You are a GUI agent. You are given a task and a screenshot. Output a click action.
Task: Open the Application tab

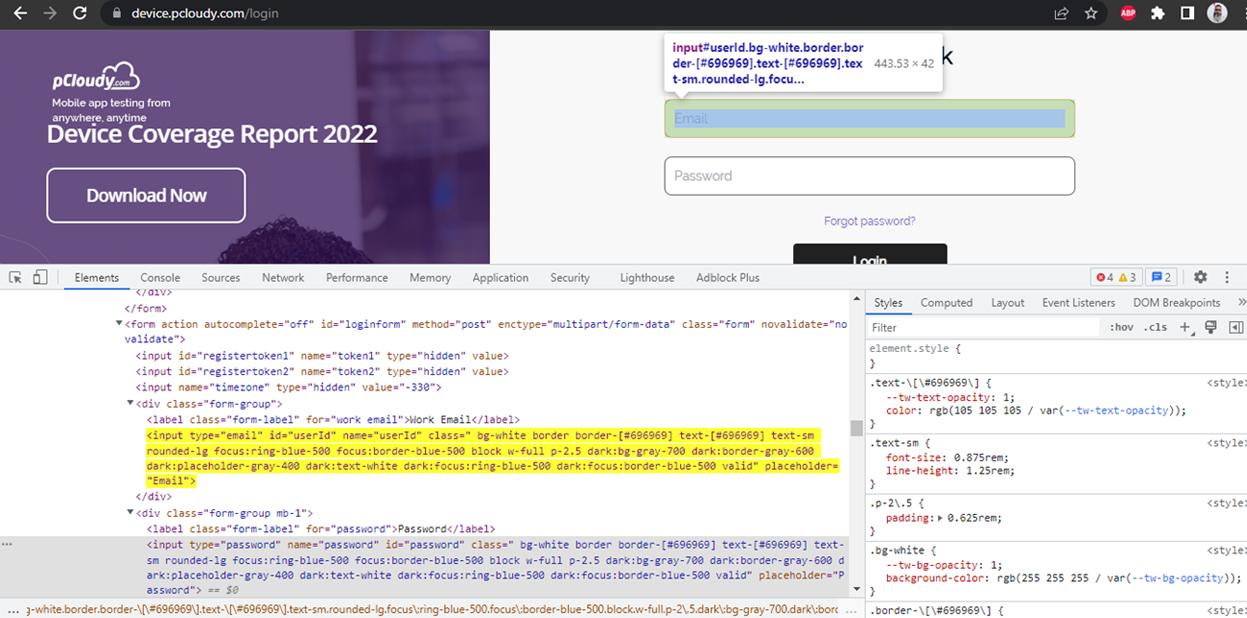[x=500, y=277]
